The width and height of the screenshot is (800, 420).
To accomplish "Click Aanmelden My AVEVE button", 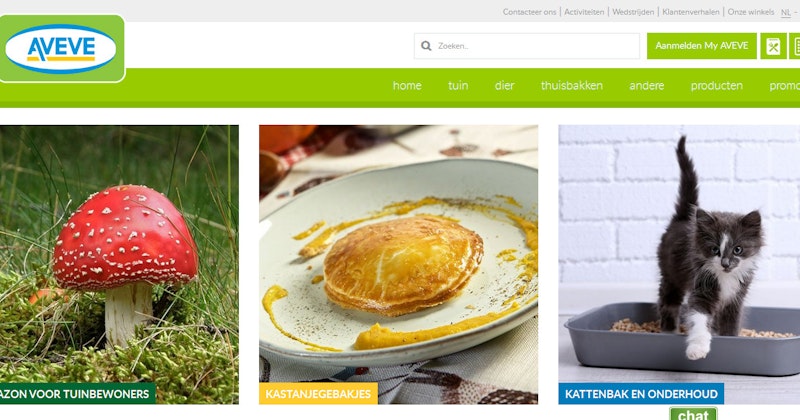I will (x=702, y=46).
